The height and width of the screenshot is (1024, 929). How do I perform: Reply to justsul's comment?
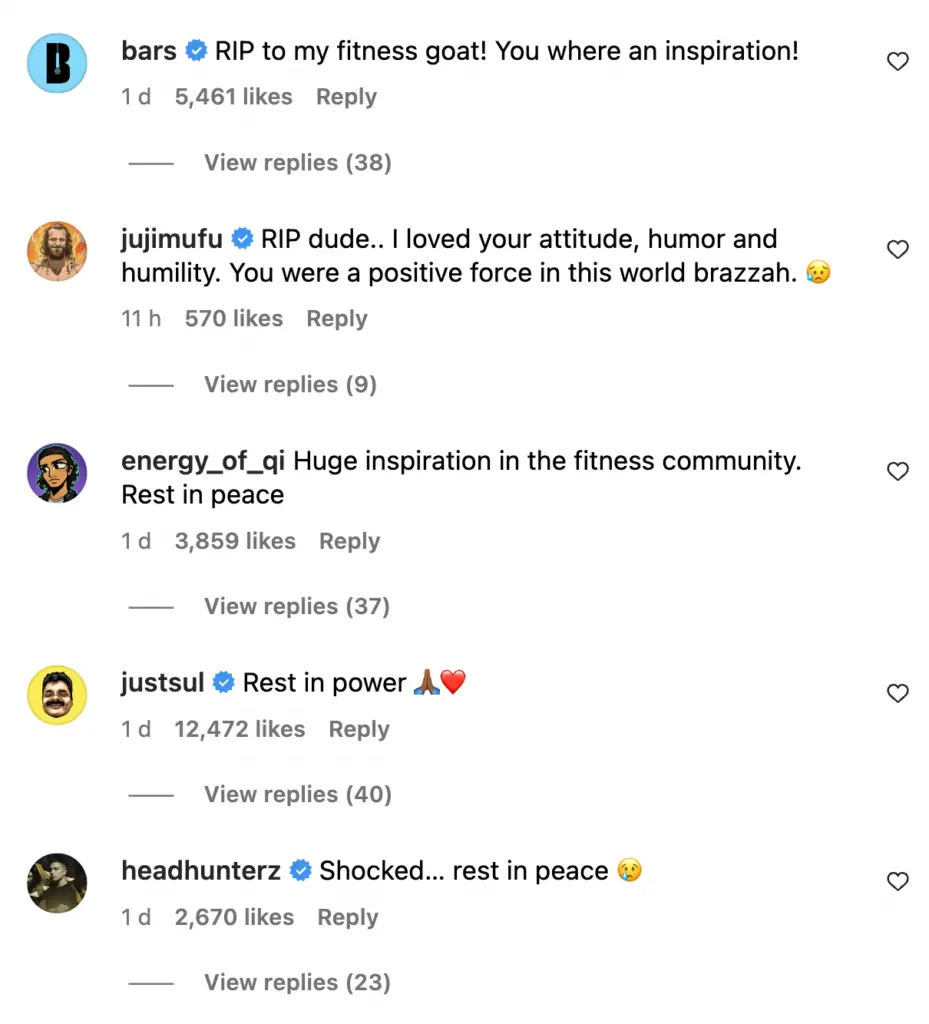tap(359, 729)
